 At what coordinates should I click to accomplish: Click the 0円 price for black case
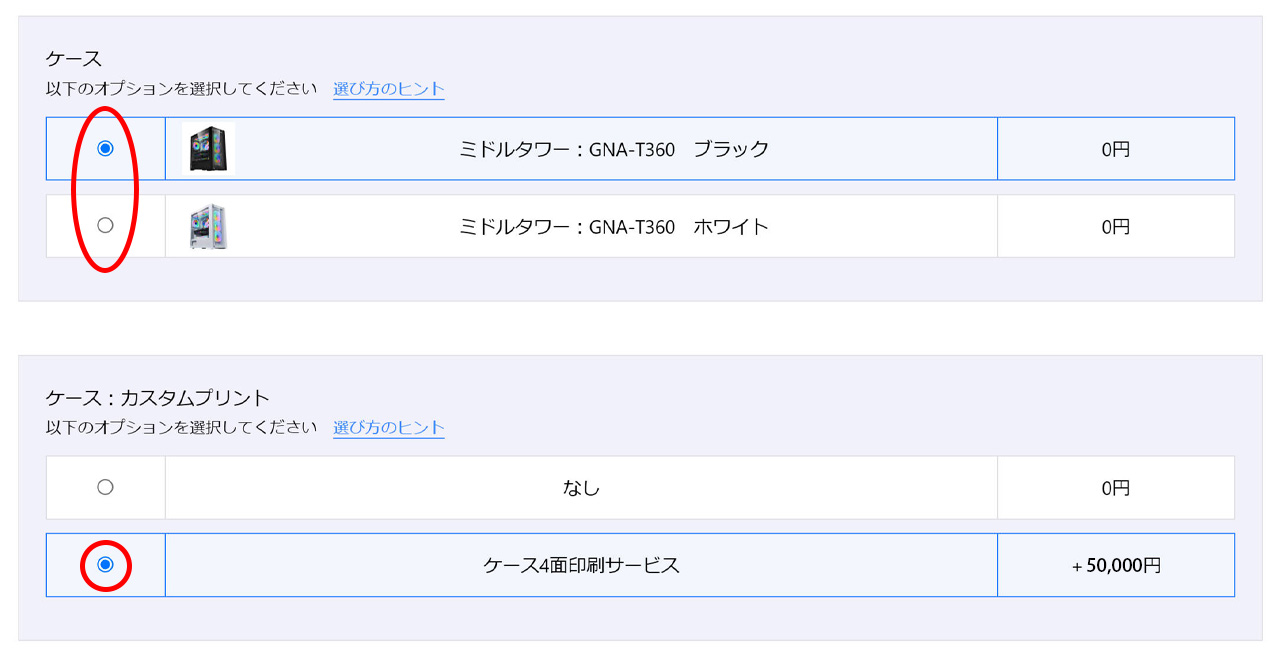click(x=1116, y=149)
